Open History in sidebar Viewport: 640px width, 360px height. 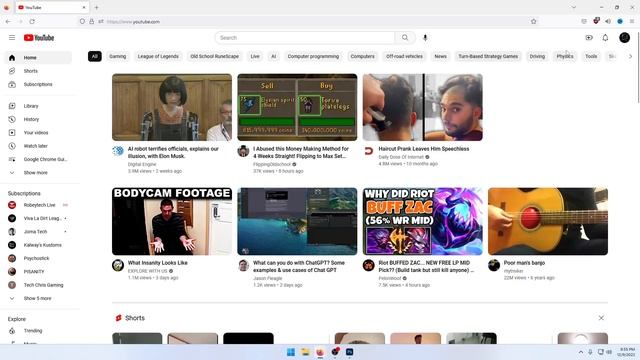coord(38,119)
